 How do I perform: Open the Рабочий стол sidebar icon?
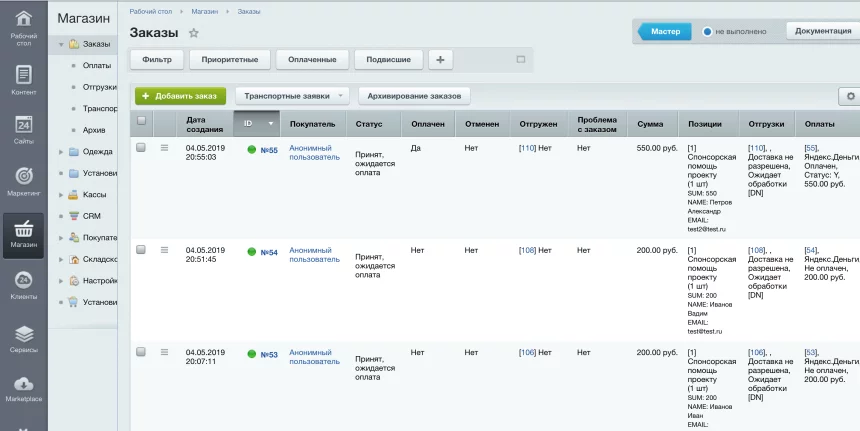pyautogui.click(x=23, y=21)
